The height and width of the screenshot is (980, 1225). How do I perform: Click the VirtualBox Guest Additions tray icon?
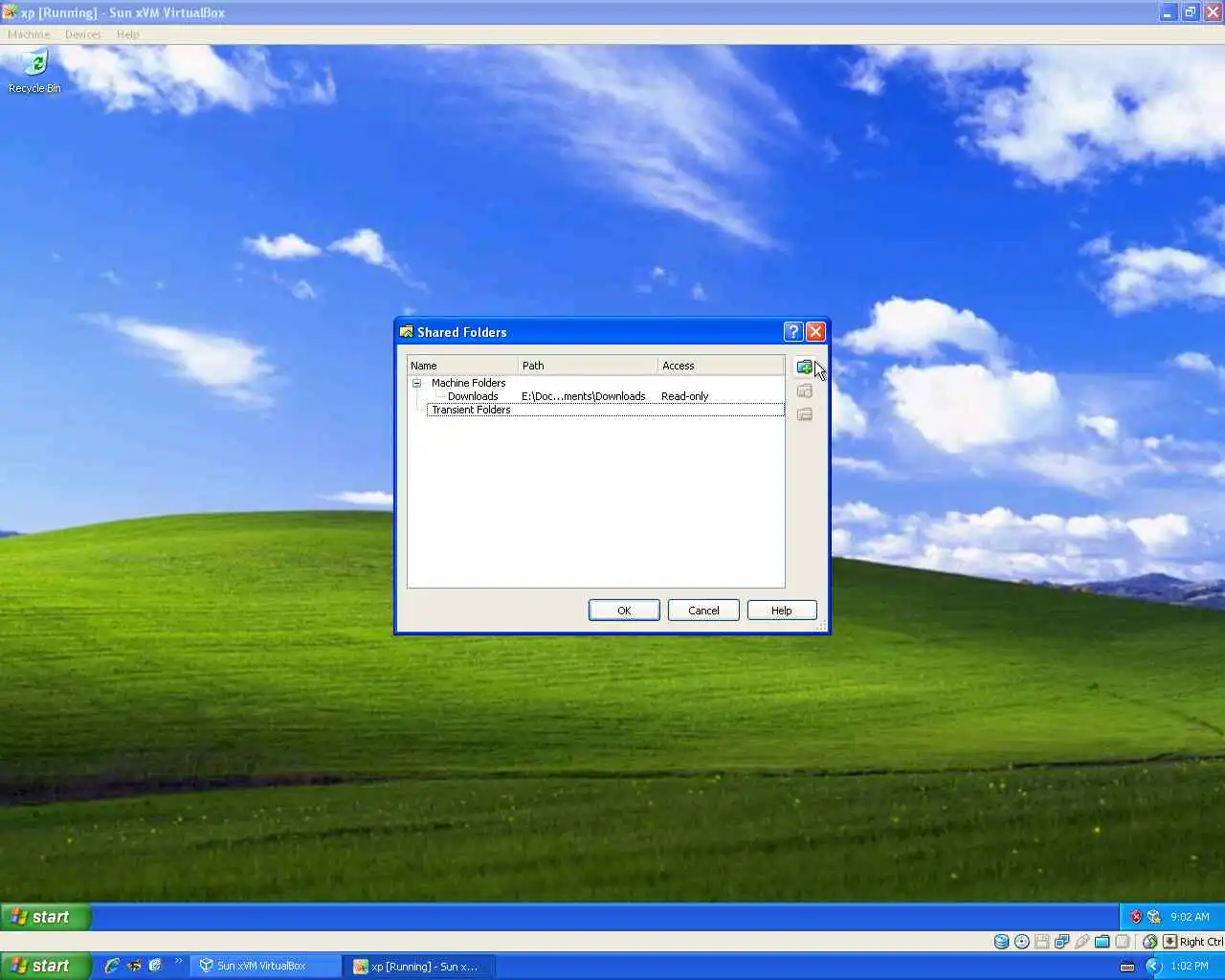1154,917
